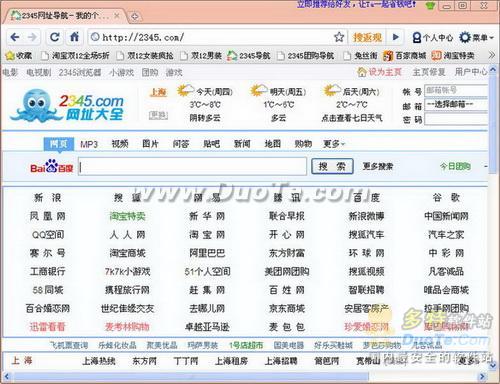The height and width of the screenshot is (384, 500).
Task: Click the browser forward arrow icon
Action: click(32, 37)
